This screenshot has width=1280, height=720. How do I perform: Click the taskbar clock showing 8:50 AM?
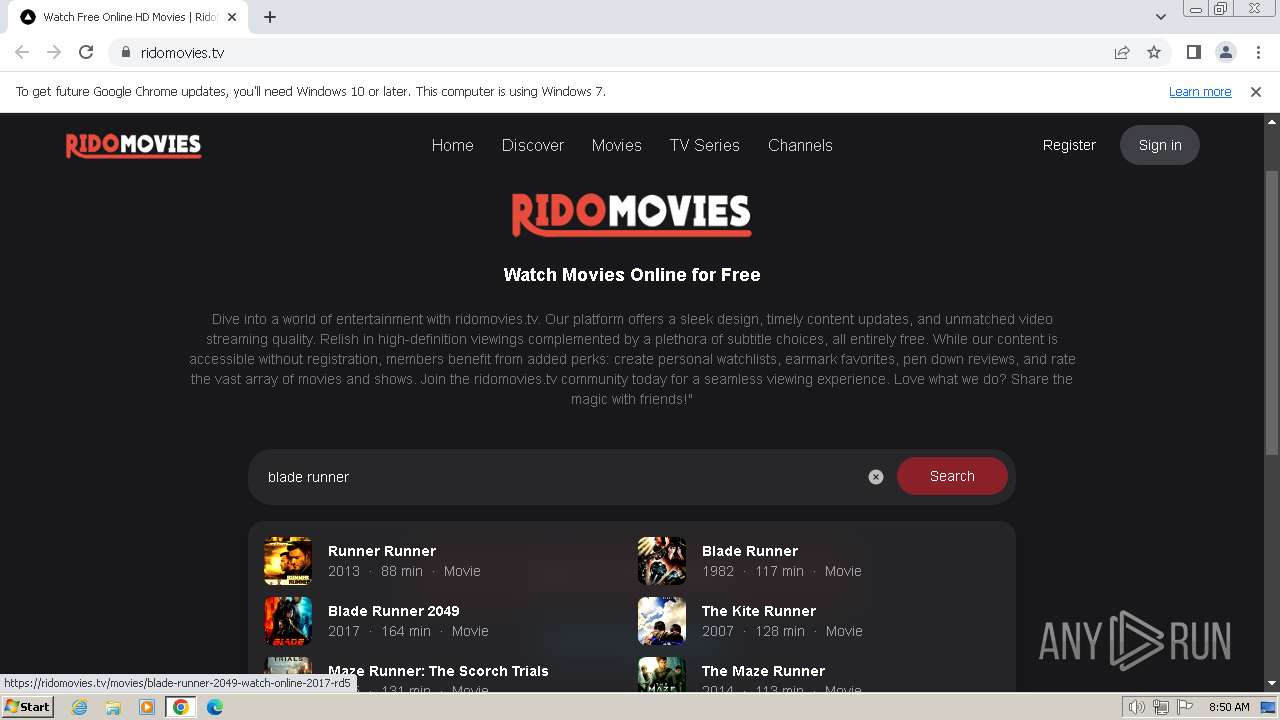(x=1229, y=707)
